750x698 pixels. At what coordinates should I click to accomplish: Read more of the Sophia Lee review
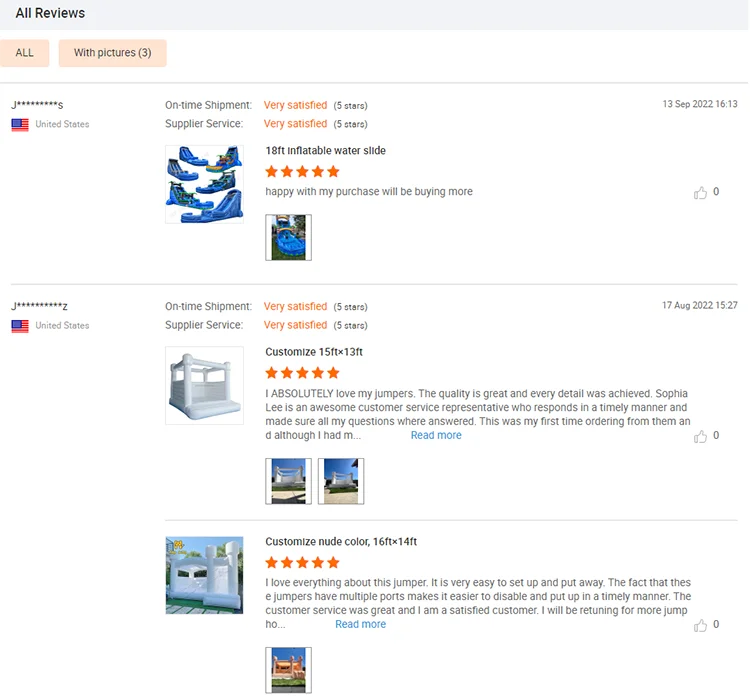coord(436,435)
